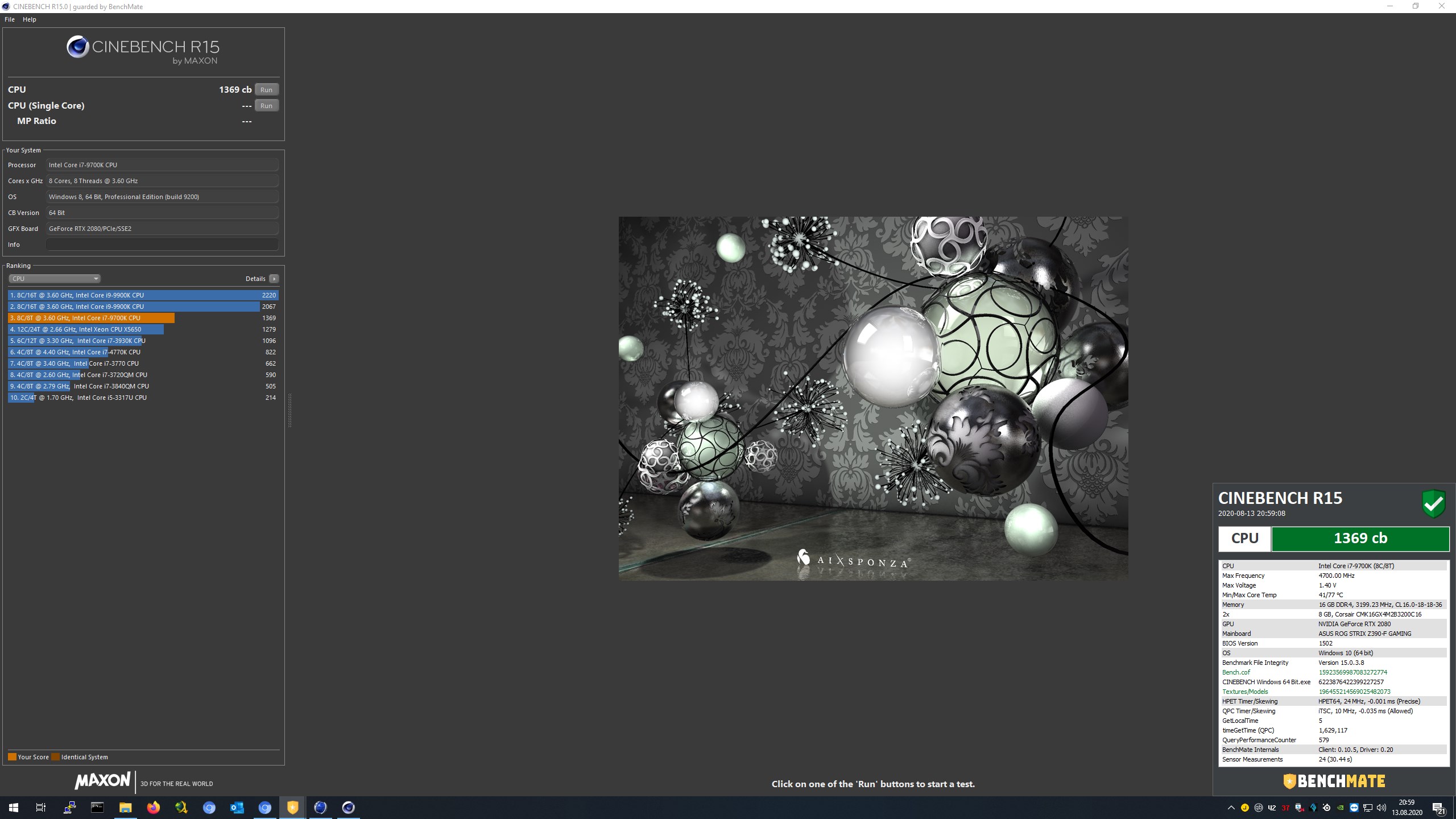Click Bench.cof integrity entry

[x=1333, y=672]
